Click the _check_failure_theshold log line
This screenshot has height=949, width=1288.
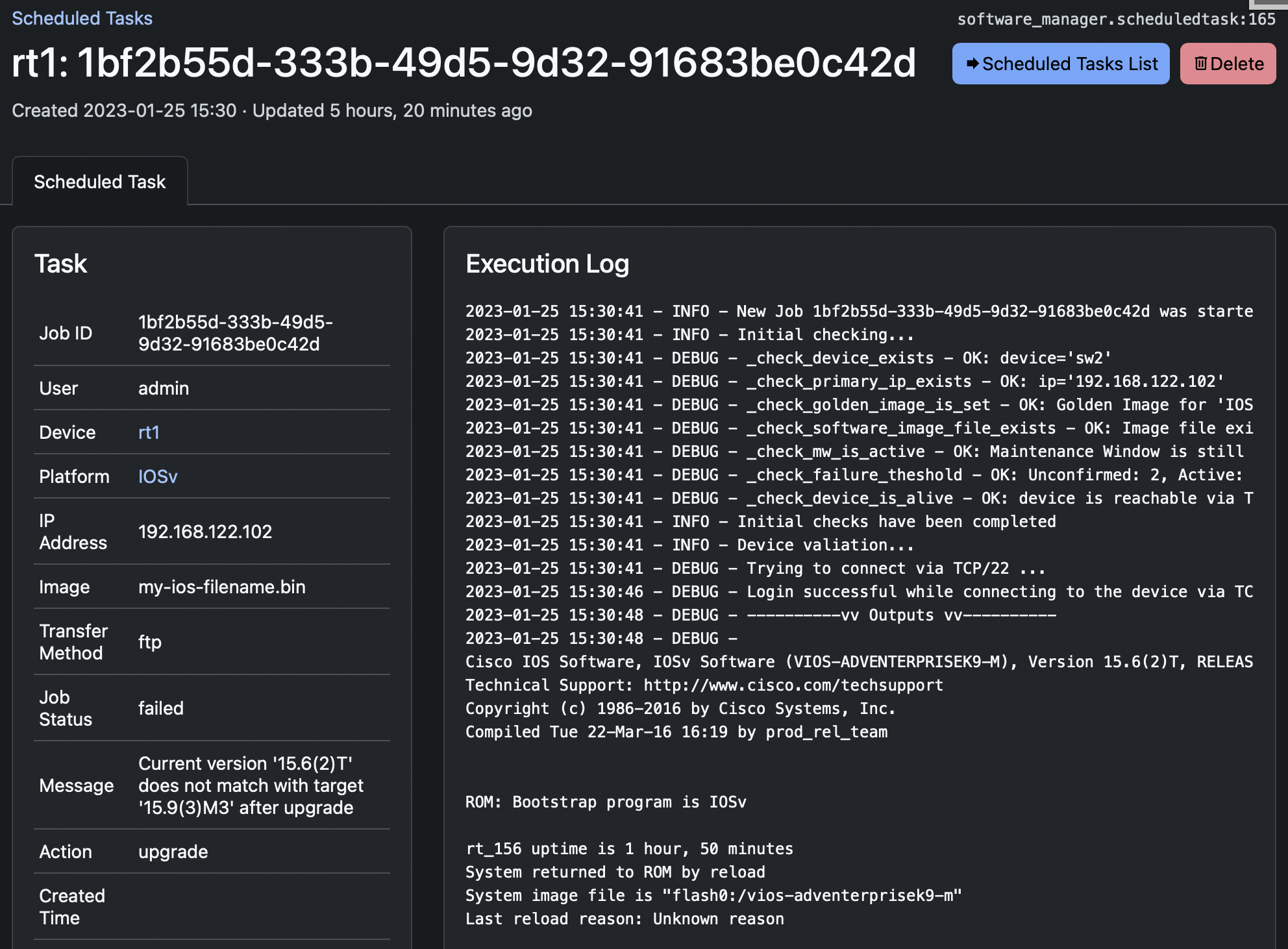[854, 475]
